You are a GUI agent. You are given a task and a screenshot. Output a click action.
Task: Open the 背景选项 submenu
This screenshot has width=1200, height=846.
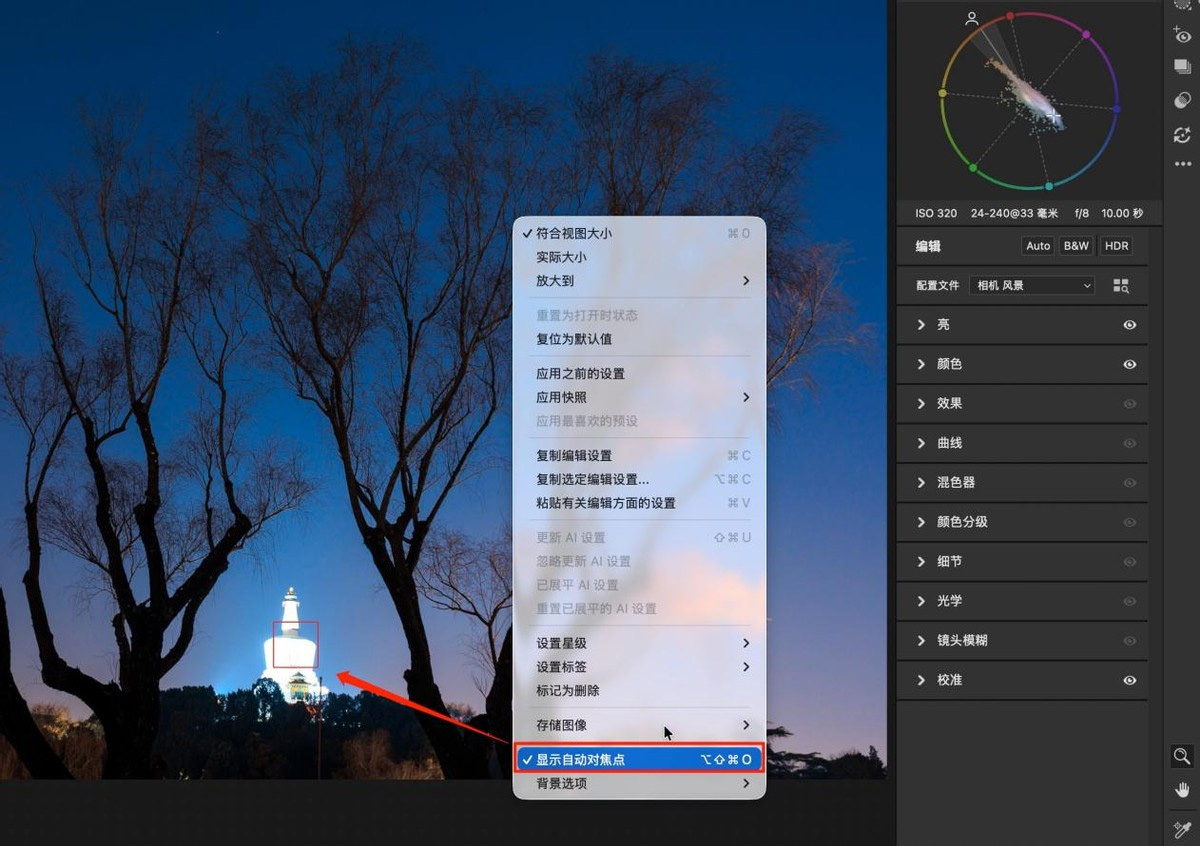point(639,783)
